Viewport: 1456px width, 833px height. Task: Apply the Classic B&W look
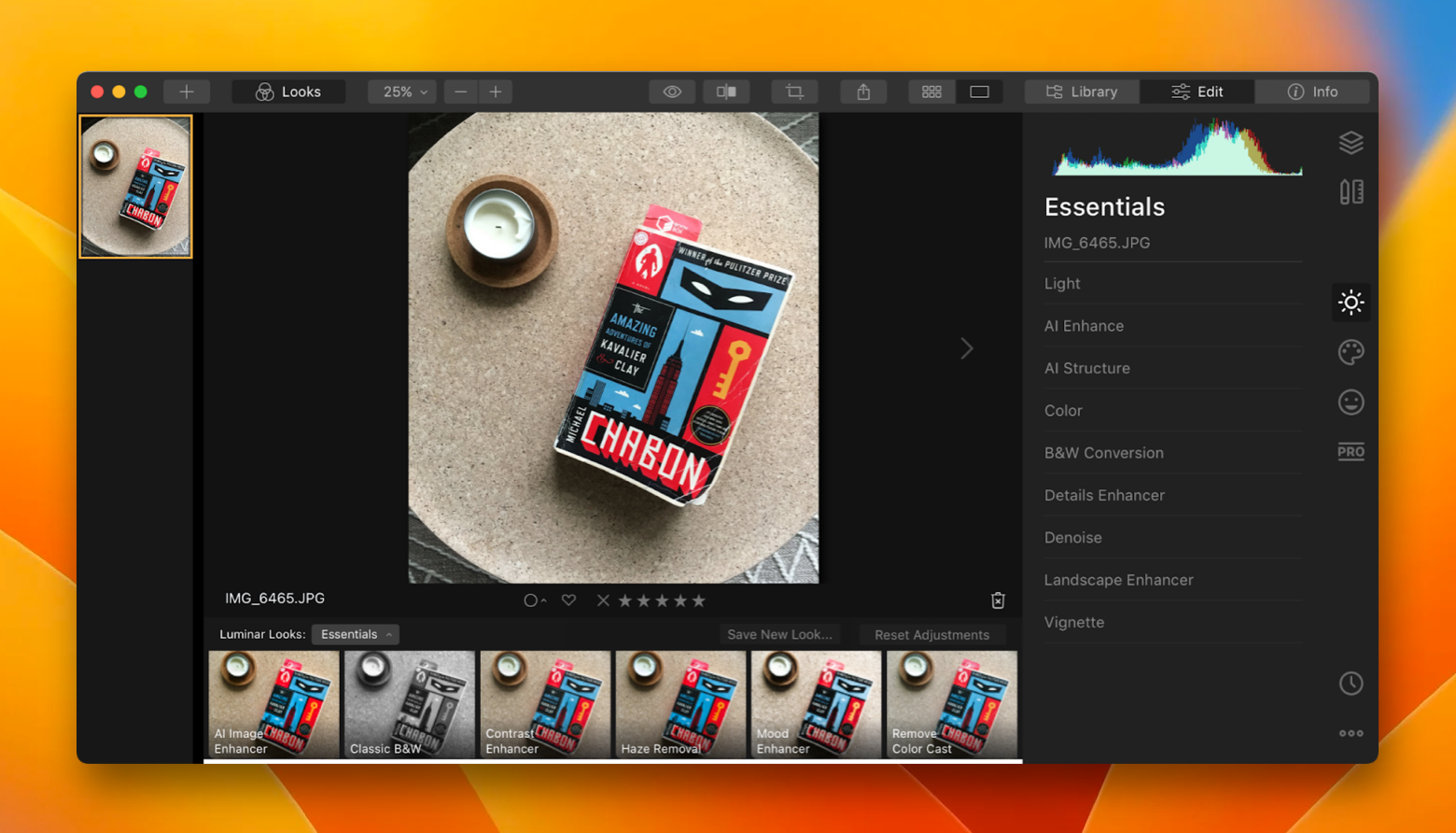click(x=410, y=704)
